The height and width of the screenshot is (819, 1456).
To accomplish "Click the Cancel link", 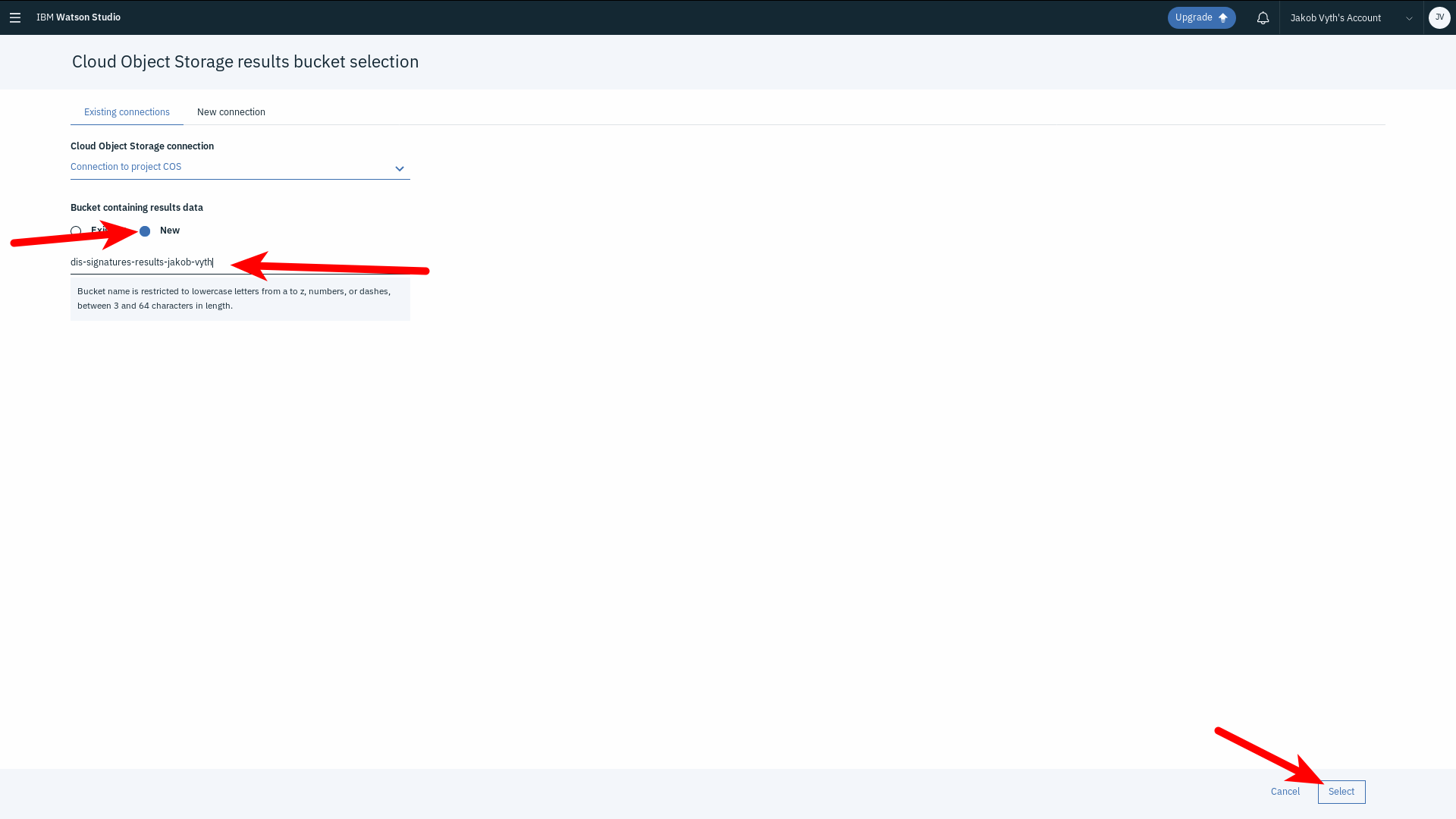I will pyautogui.click(x=1285, y=792).
